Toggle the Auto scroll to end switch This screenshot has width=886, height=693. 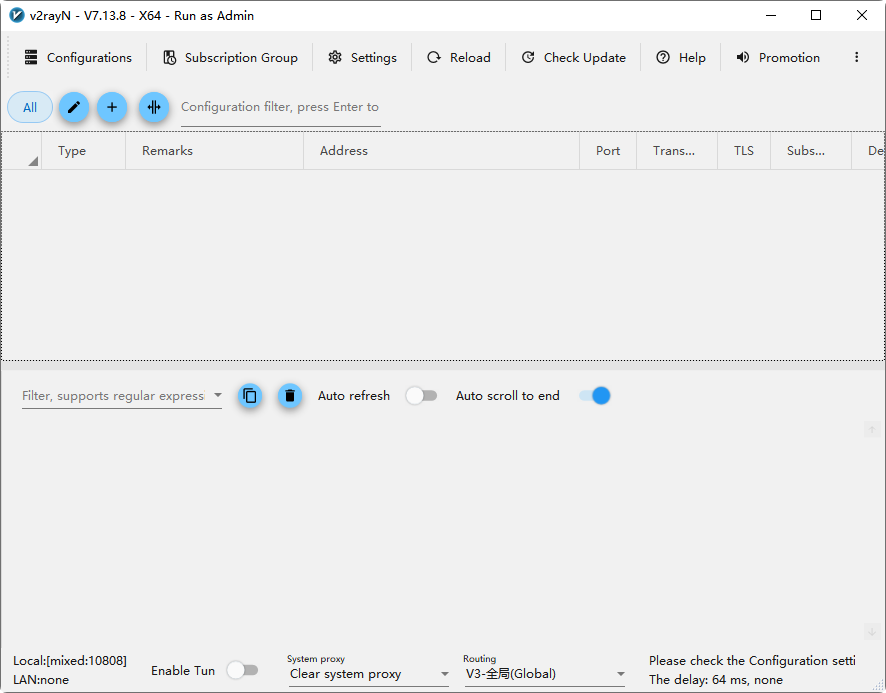pos(594,396)
